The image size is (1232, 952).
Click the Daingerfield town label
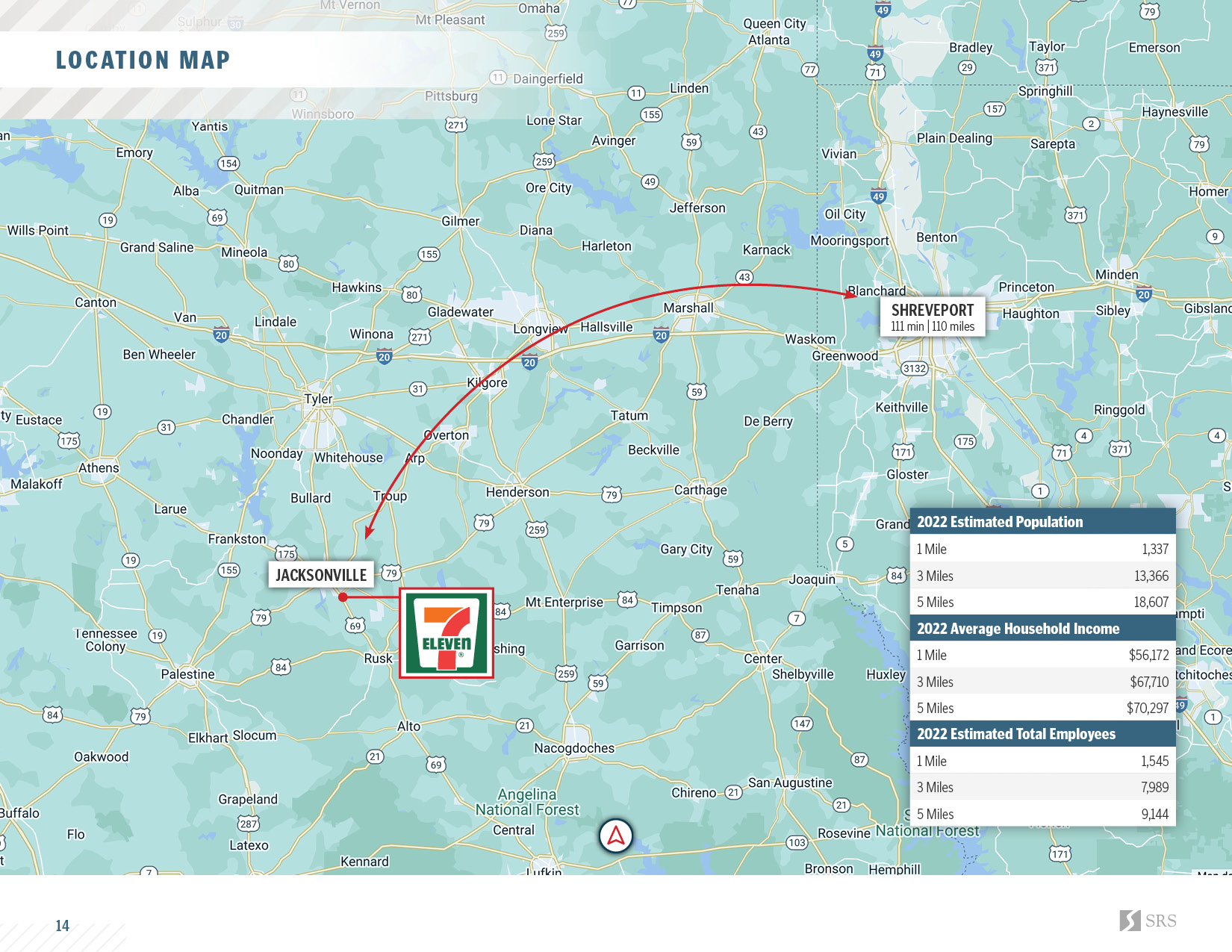pyautogui.click(x=548, y=79)
